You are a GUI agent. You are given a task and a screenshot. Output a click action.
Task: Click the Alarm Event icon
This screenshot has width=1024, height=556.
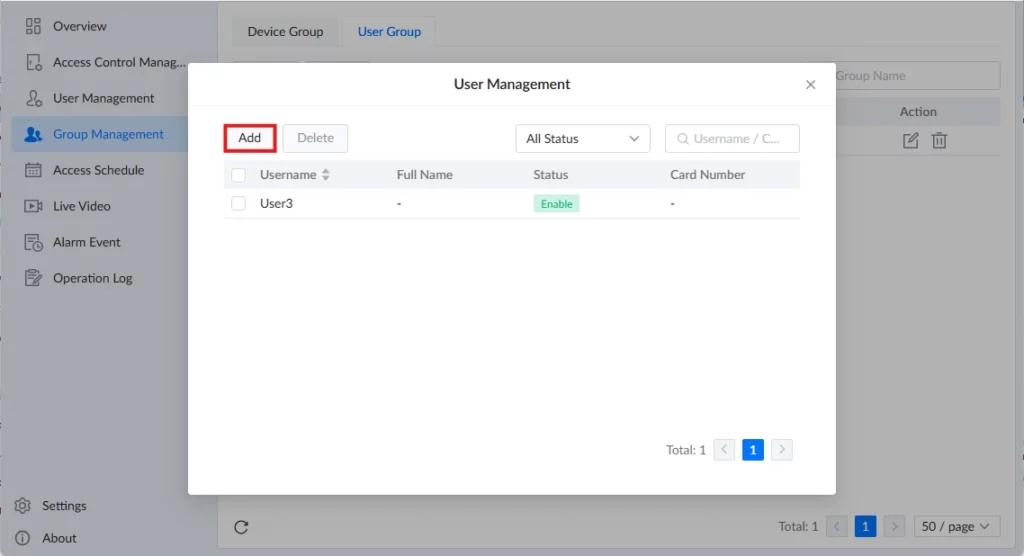tap(33, 242)
